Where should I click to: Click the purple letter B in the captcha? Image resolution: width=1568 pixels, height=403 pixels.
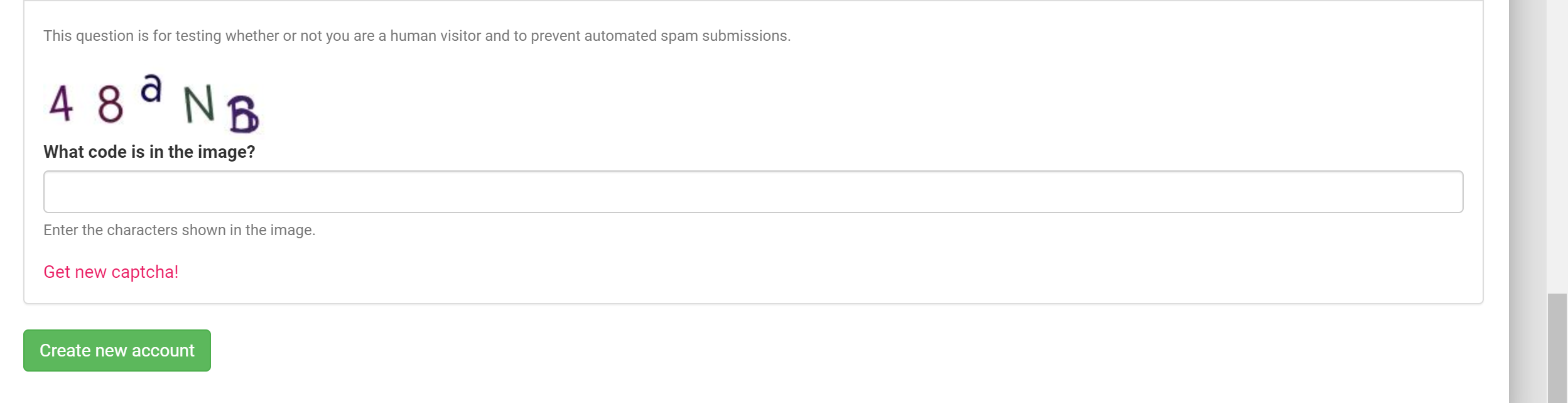tap(243, 114)
